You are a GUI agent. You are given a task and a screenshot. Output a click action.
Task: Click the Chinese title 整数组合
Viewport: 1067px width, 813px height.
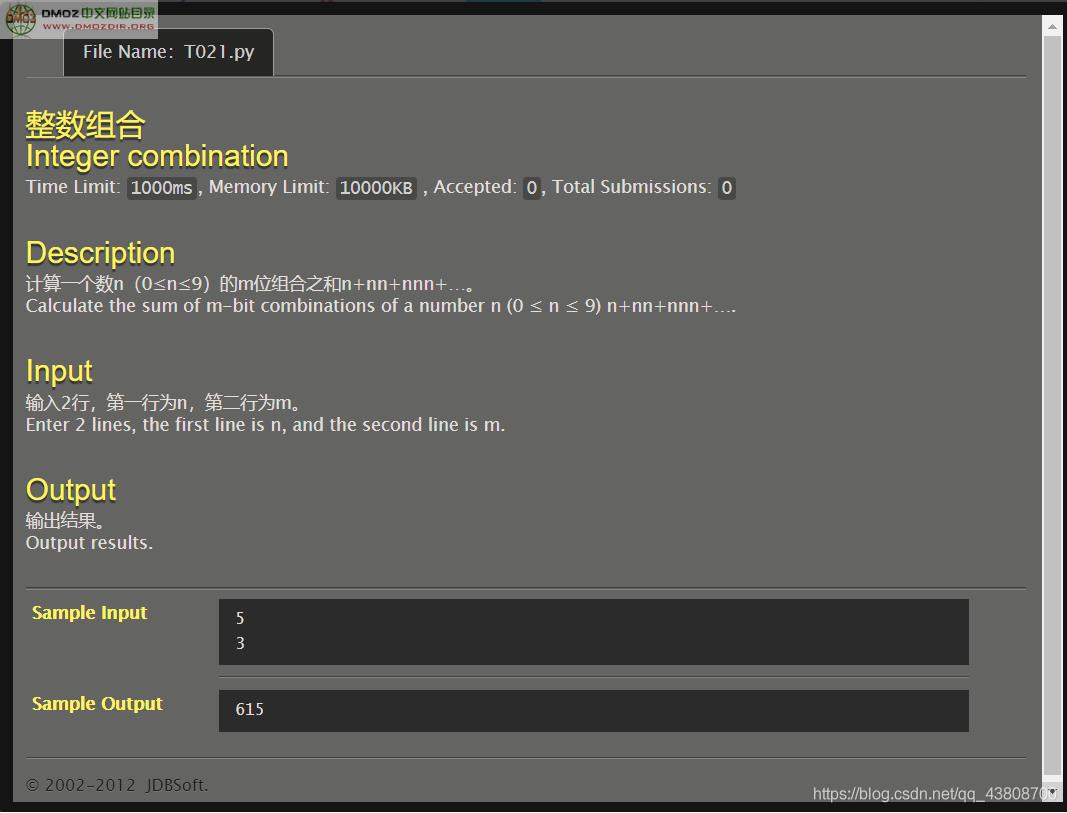pos(86,125)
